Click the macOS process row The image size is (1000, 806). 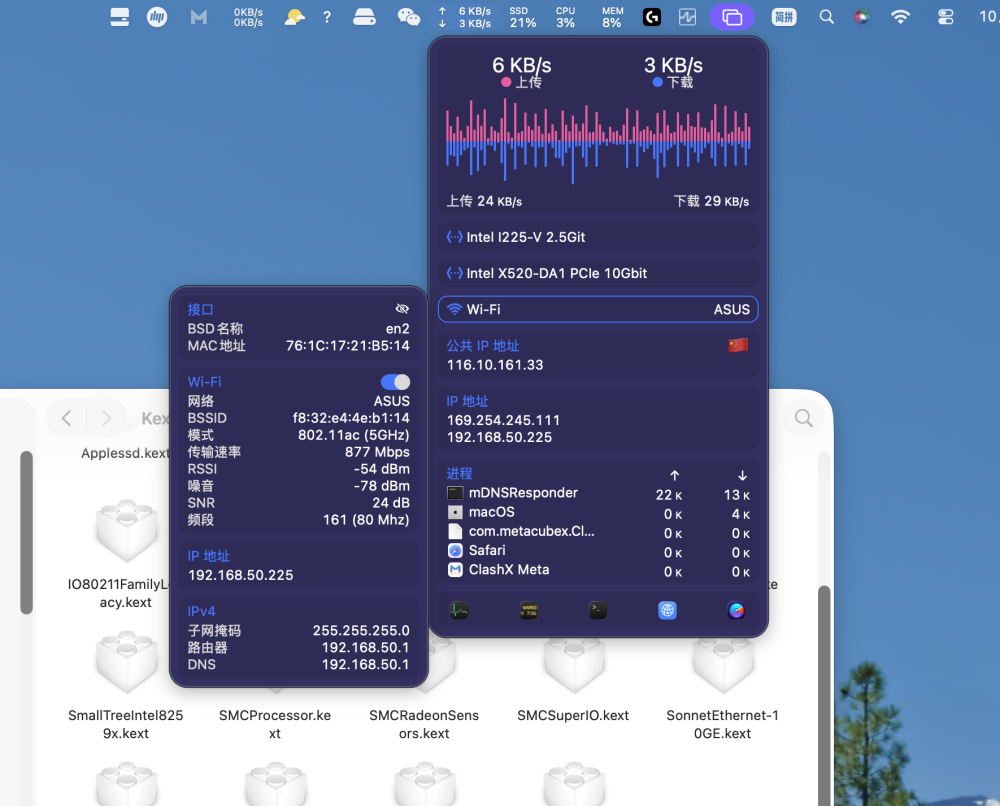[x=598, y=513]
